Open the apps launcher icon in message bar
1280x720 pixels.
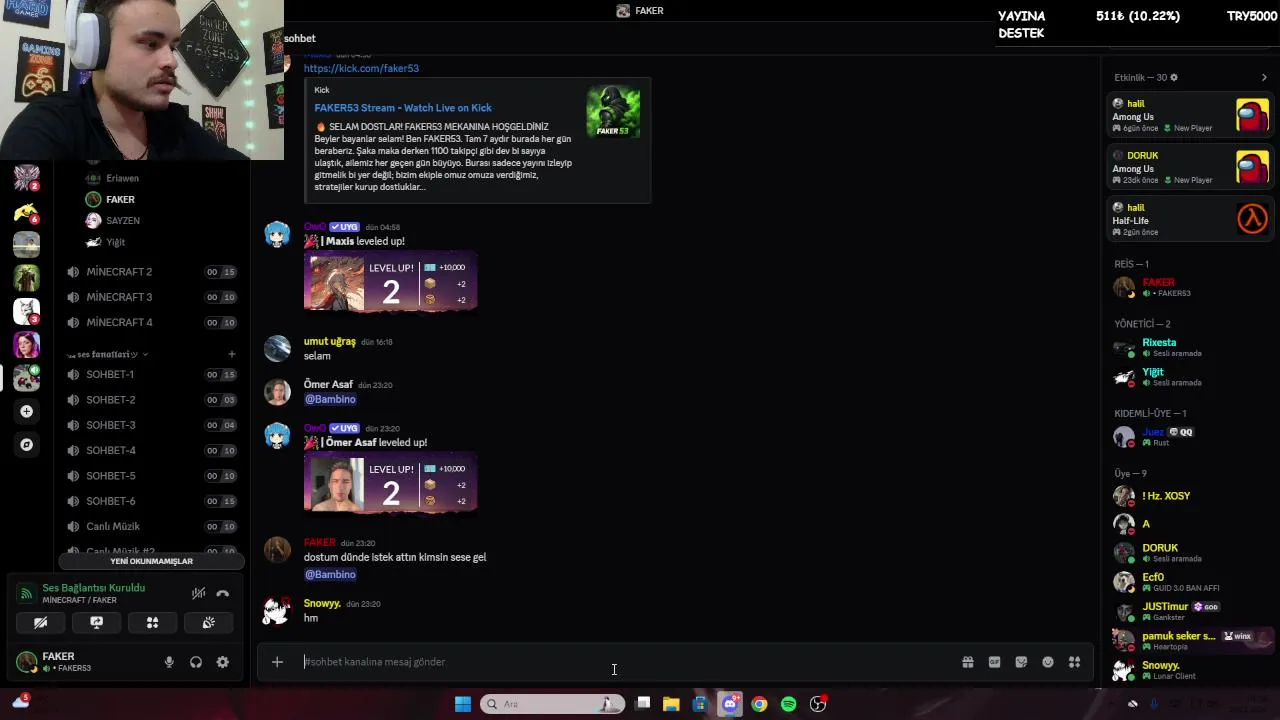1074,662
